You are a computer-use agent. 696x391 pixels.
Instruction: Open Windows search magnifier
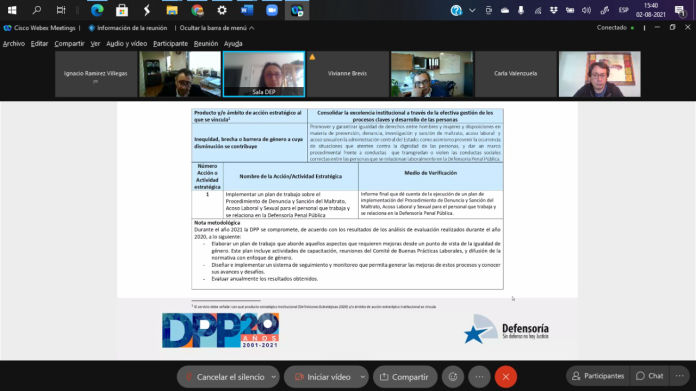37,10
